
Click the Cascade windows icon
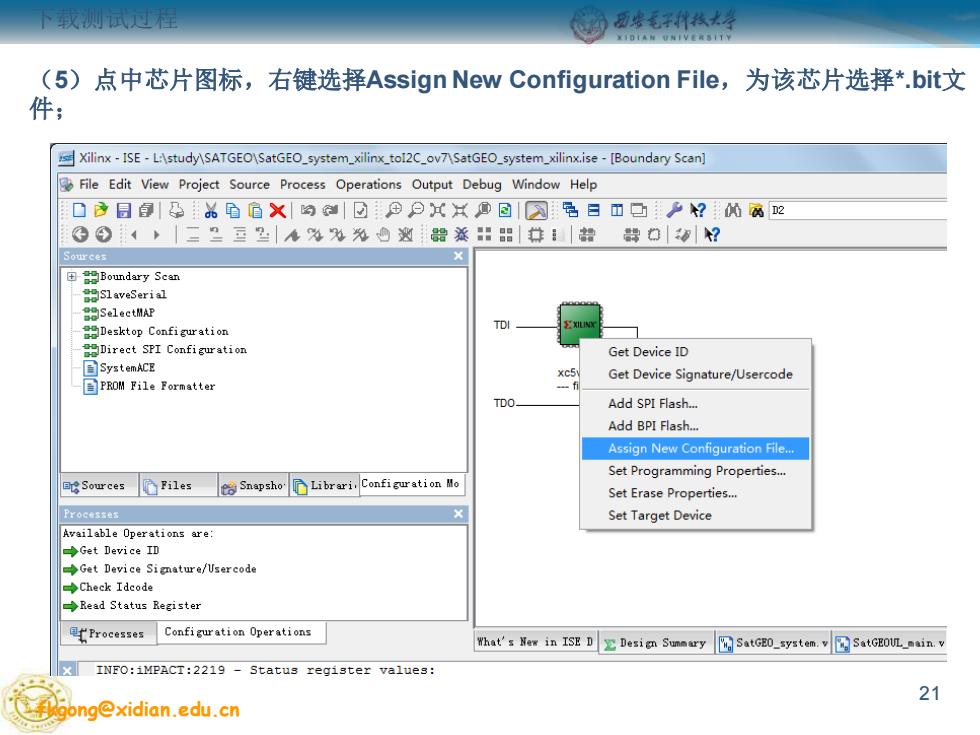(x=570, y=210)
